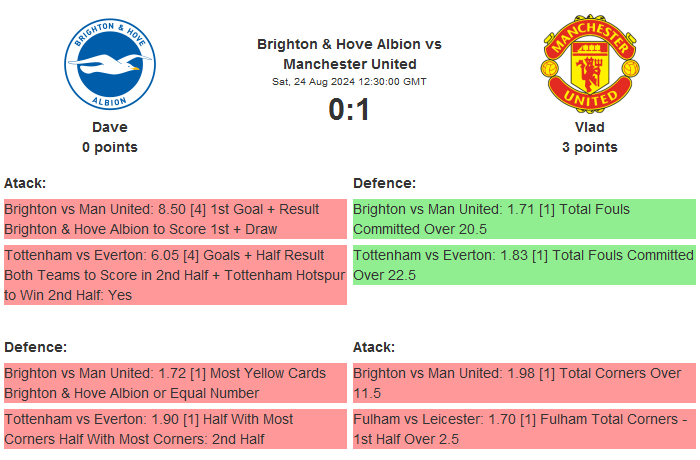
Task: Open the Most Yellow Cards 1.72 bet
Action: coord(175,383)
